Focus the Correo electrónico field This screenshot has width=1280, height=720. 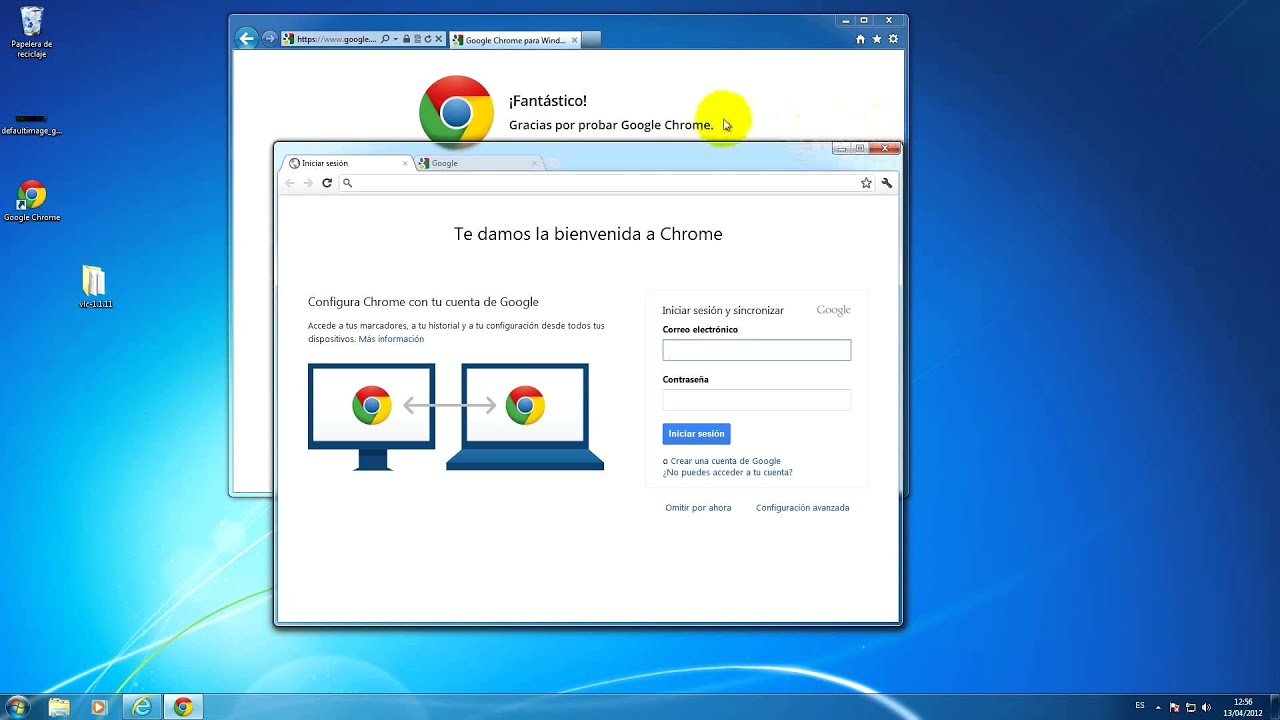click(x=756, y=350)
